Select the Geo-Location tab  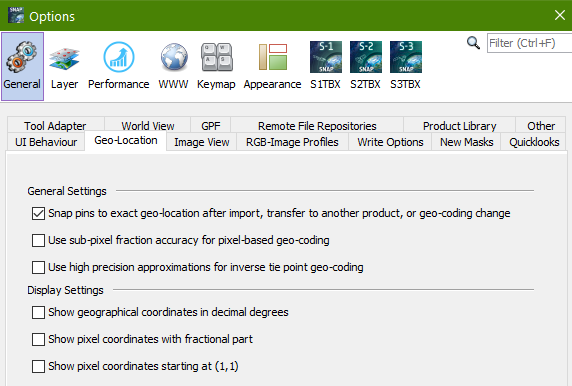(126, 141)
